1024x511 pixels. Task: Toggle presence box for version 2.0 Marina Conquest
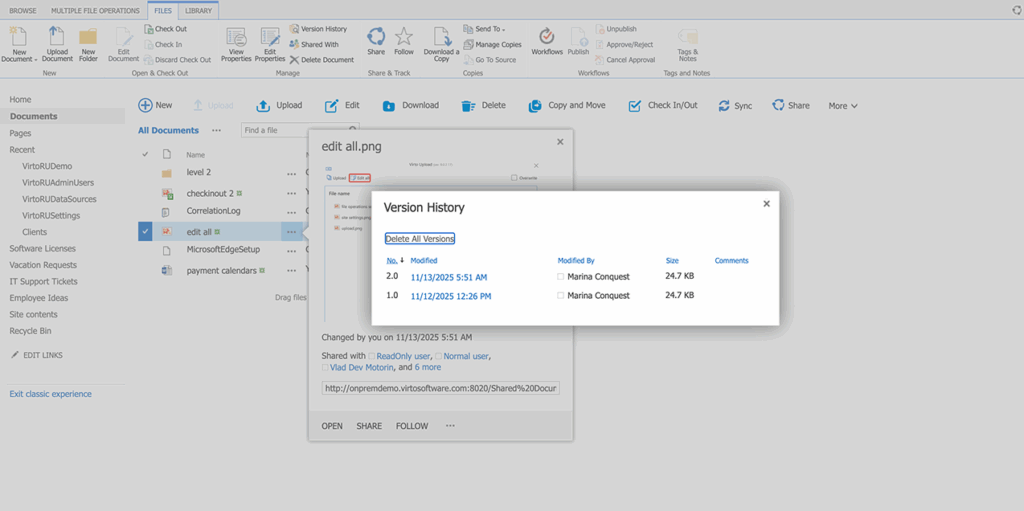pos(561,276)
